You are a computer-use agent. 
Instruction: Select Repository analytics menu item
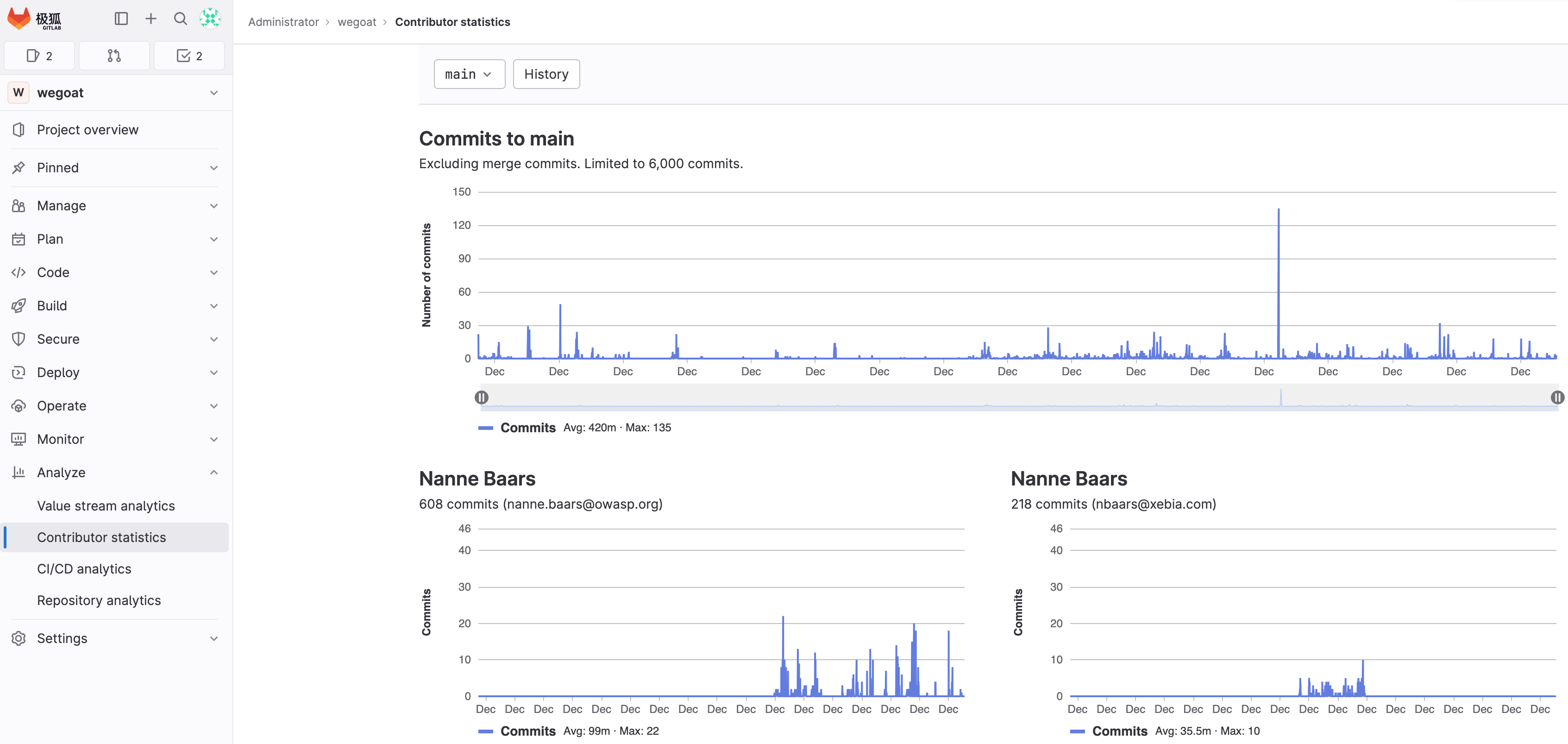pyautogui.click(x=99, y=600)
